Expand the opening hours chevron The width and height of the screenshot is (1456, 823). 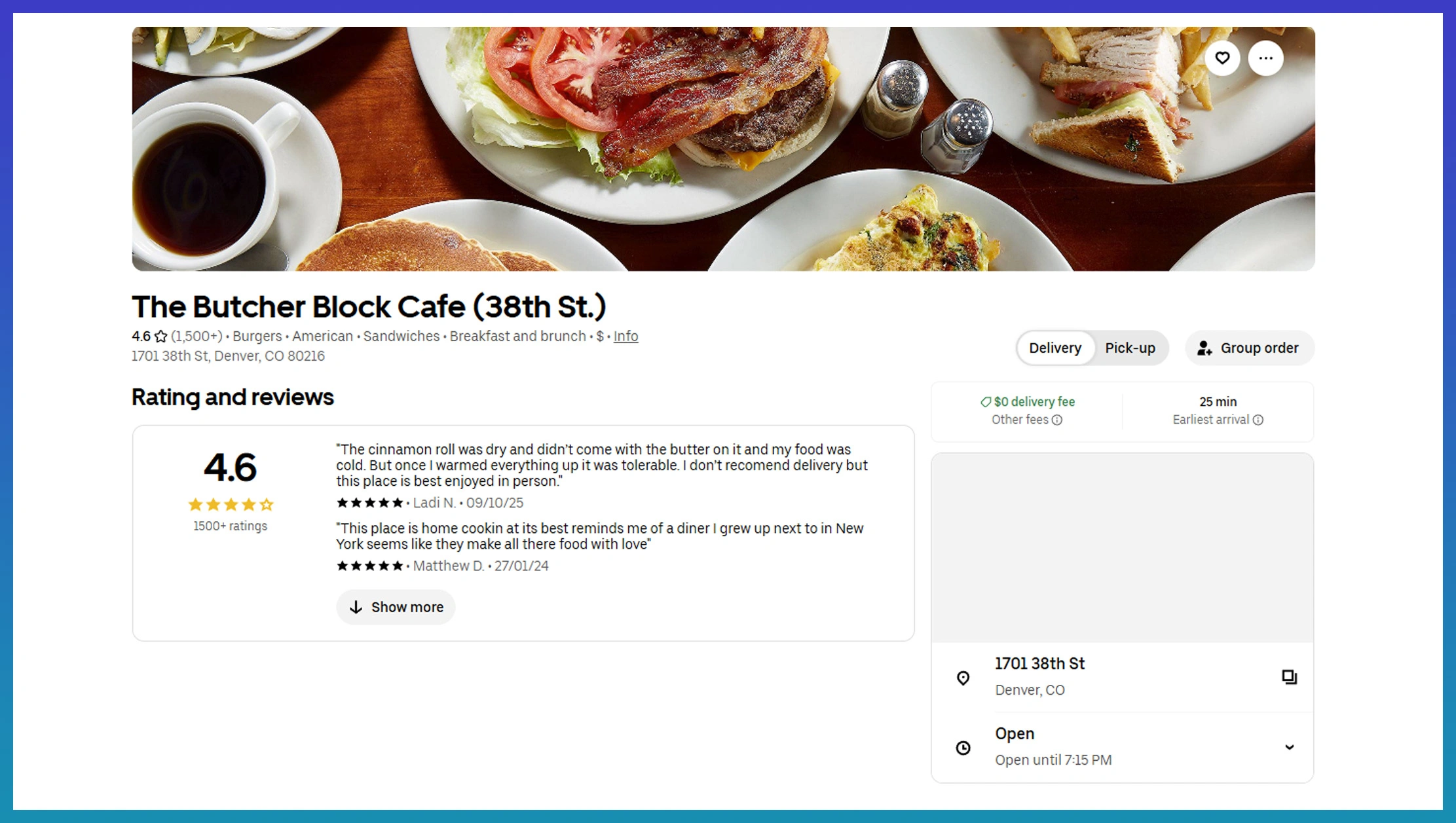[x=1289, y=747]
